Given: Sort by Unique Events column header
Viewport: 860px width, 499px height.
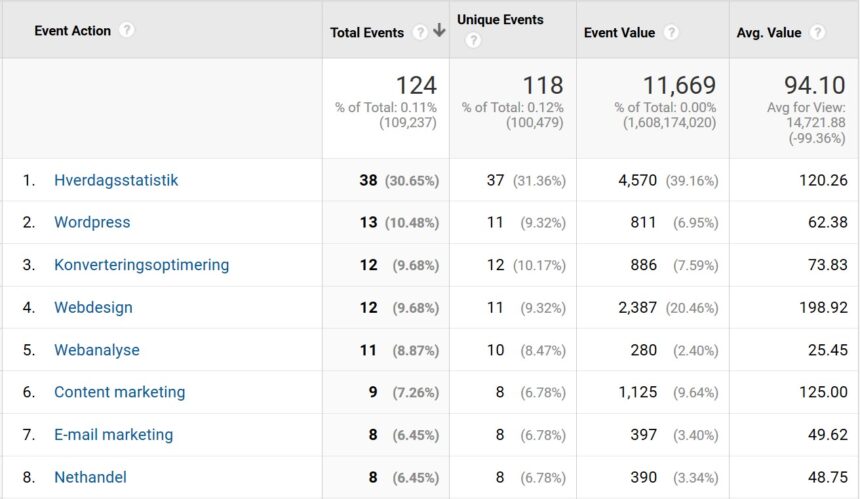Looking at the screenshot, I should 500,20.
